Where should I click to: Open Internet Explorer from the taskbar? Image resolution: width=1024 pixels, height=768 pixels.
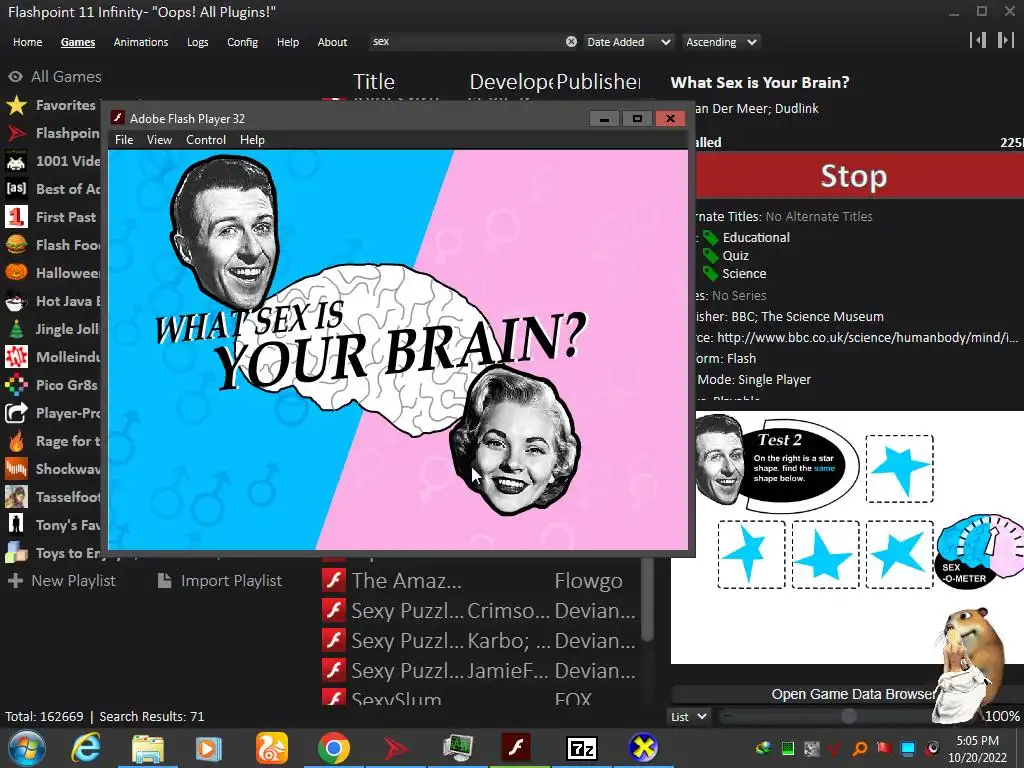tap(86, 748)
